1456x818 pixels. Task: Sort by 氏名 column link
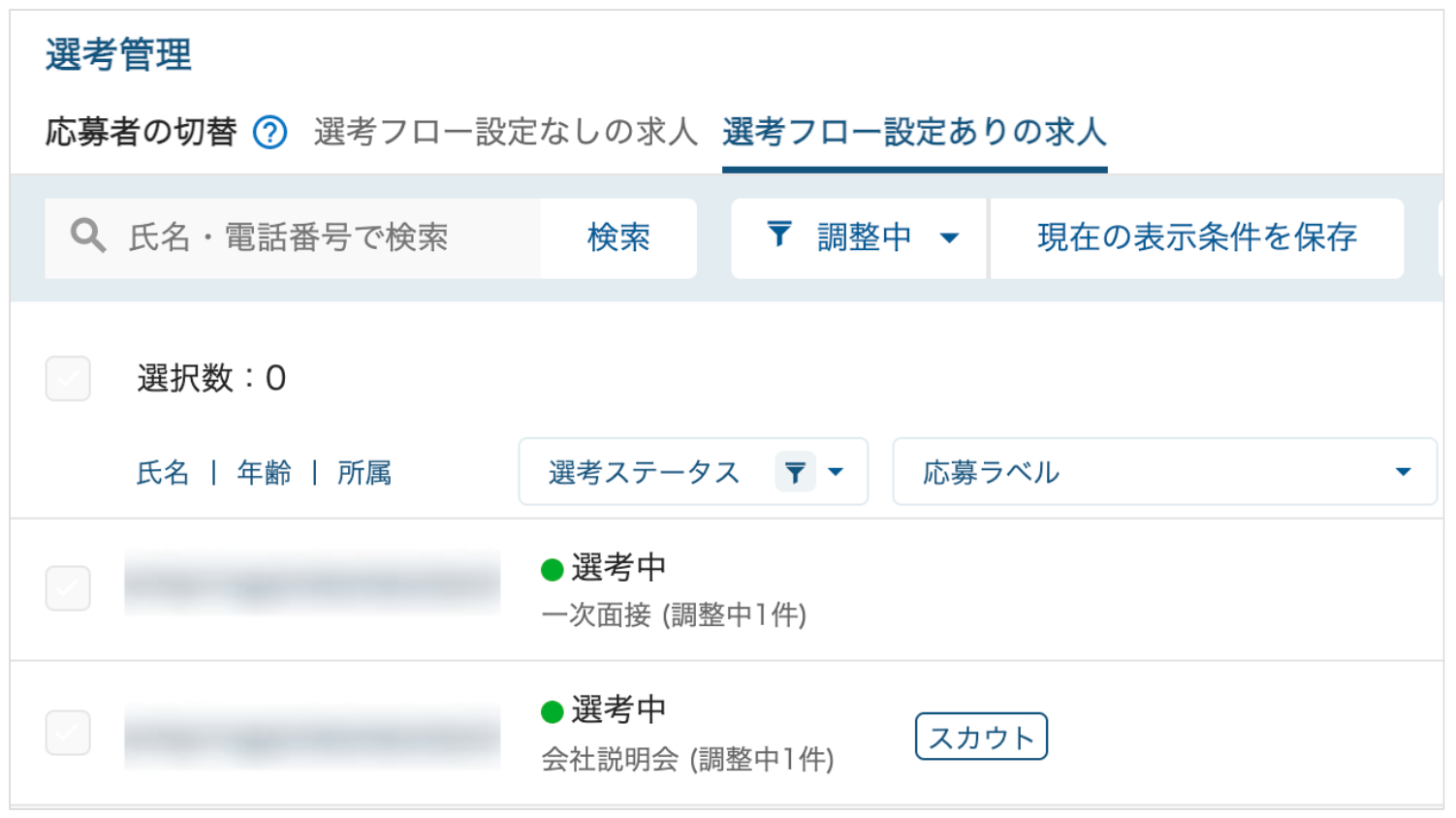coord(163,473)
